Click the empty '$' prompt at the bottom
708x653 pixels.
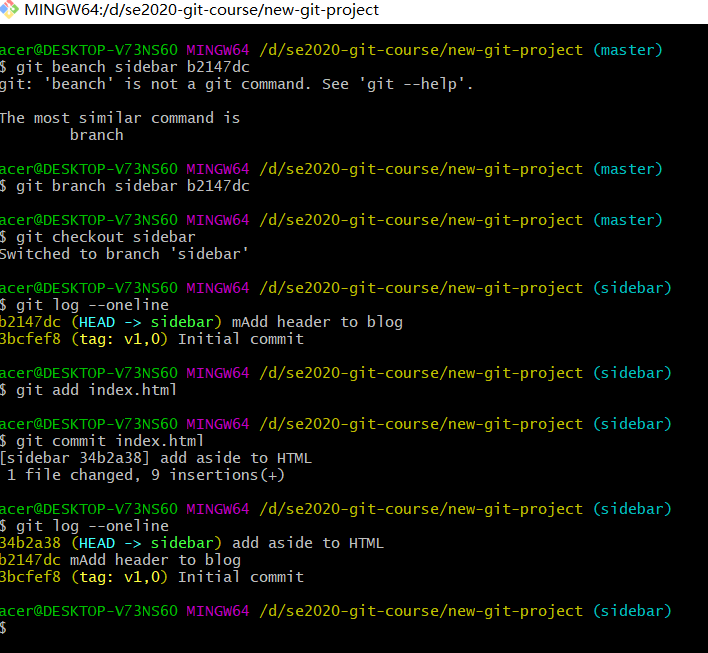click(x=4, y=628)
